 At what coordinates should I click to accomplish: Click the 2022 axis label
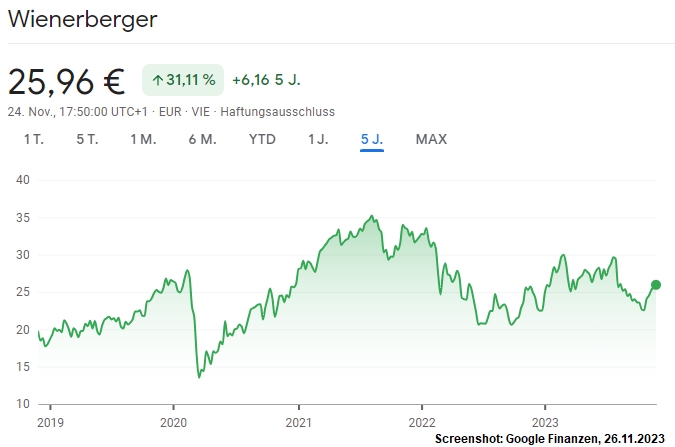click(422, 422)
